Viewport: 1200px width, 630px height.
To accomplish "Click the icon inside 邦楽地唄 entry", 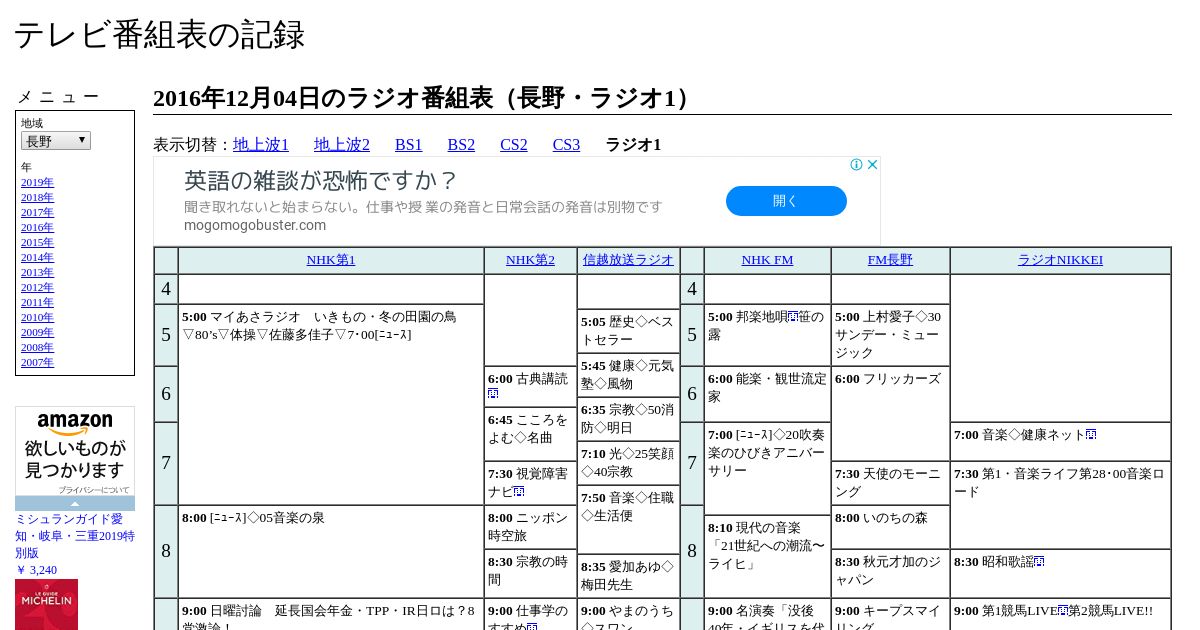I will click(792, 317).
